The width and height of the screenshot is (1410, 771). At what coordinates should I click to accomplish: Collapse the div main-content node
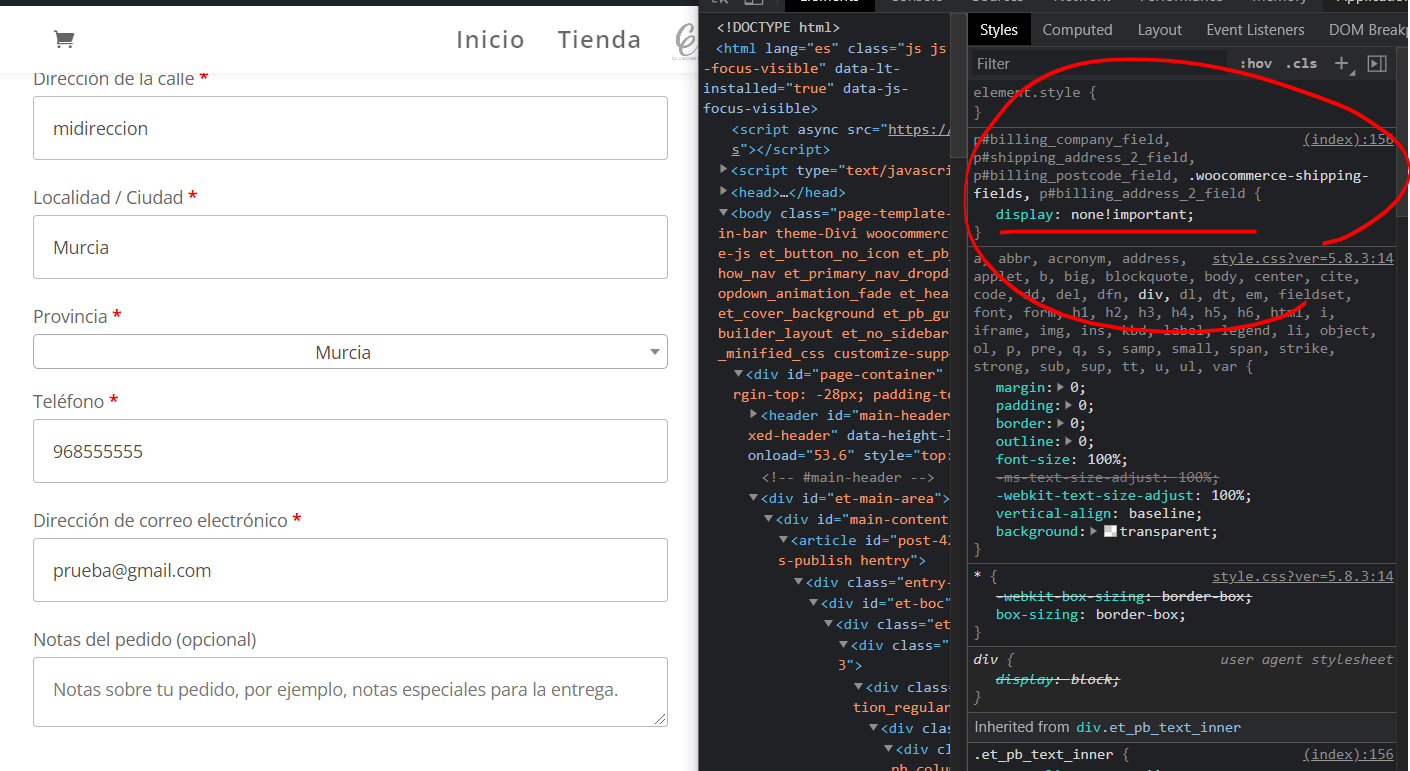coord(769,519)
